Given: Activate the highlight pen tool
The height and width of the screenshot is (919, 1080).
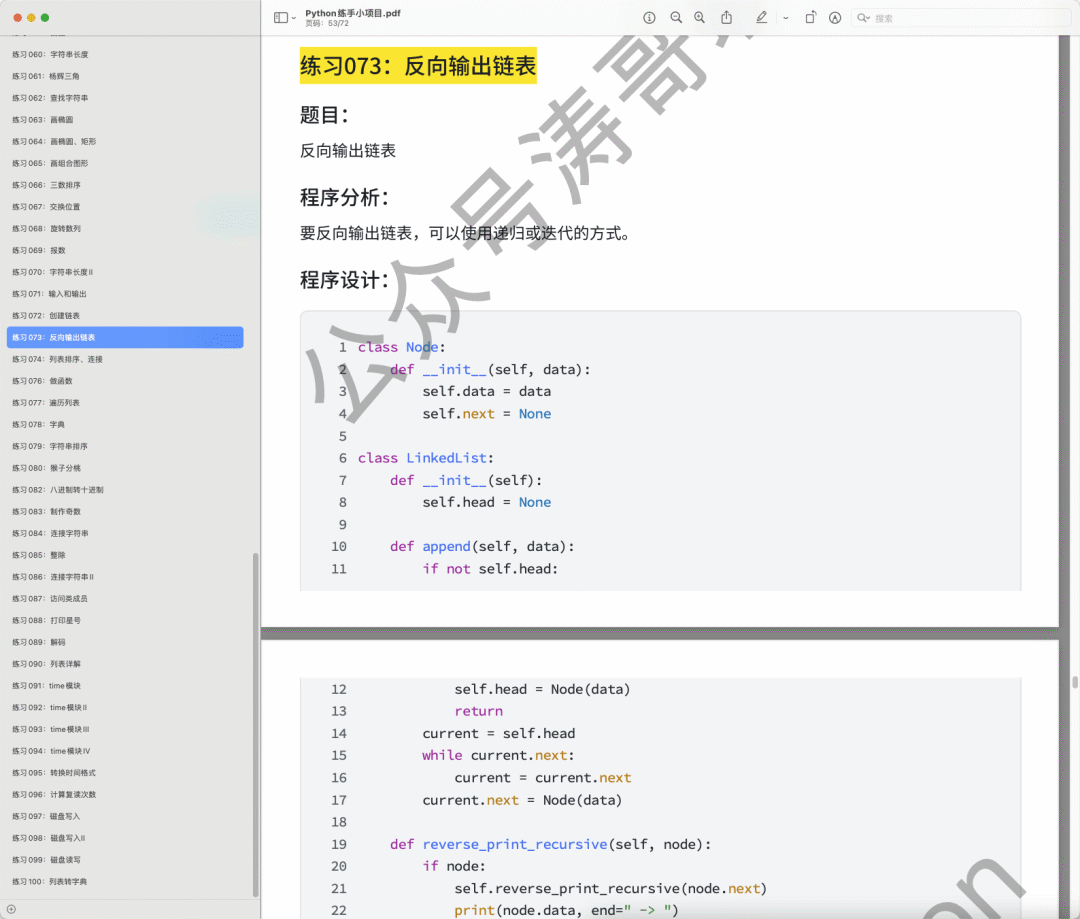Looking at the screenshot, I should 761,18.
